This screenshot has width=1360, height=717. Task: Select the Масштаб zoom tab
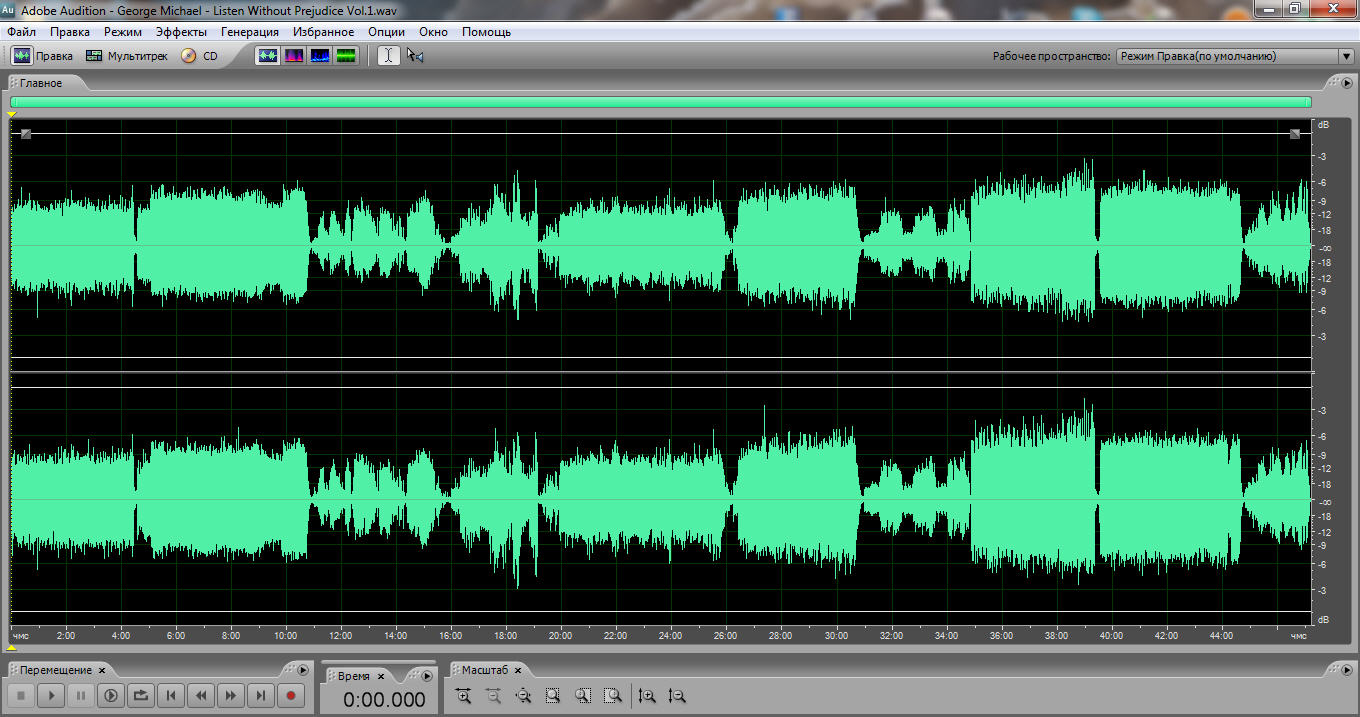(x=484, y=670)
